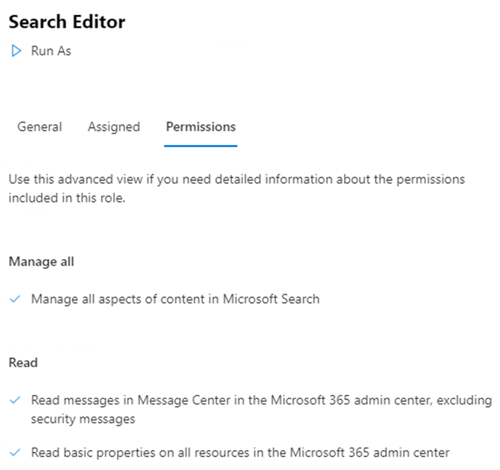Click checkmark beside Read basic properties item

point(15,452)
